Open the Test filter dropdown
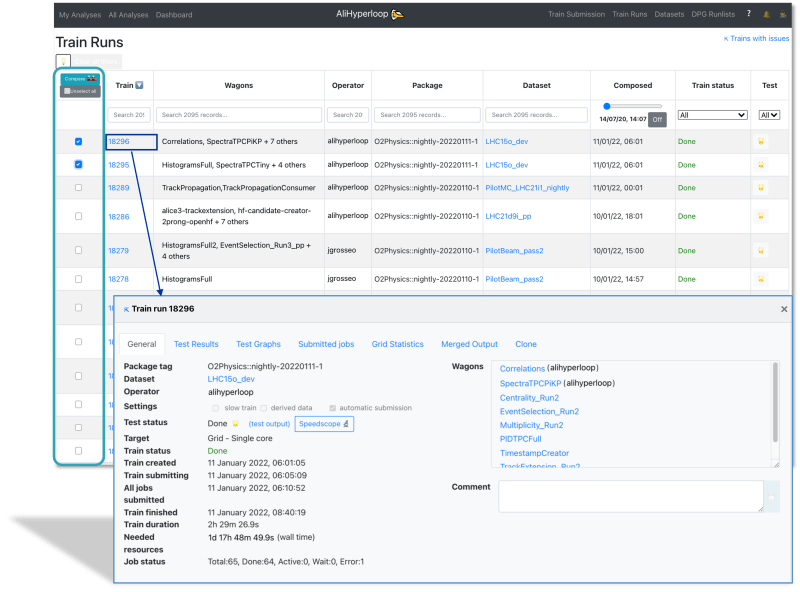The image size is (800, 592). 769,115
